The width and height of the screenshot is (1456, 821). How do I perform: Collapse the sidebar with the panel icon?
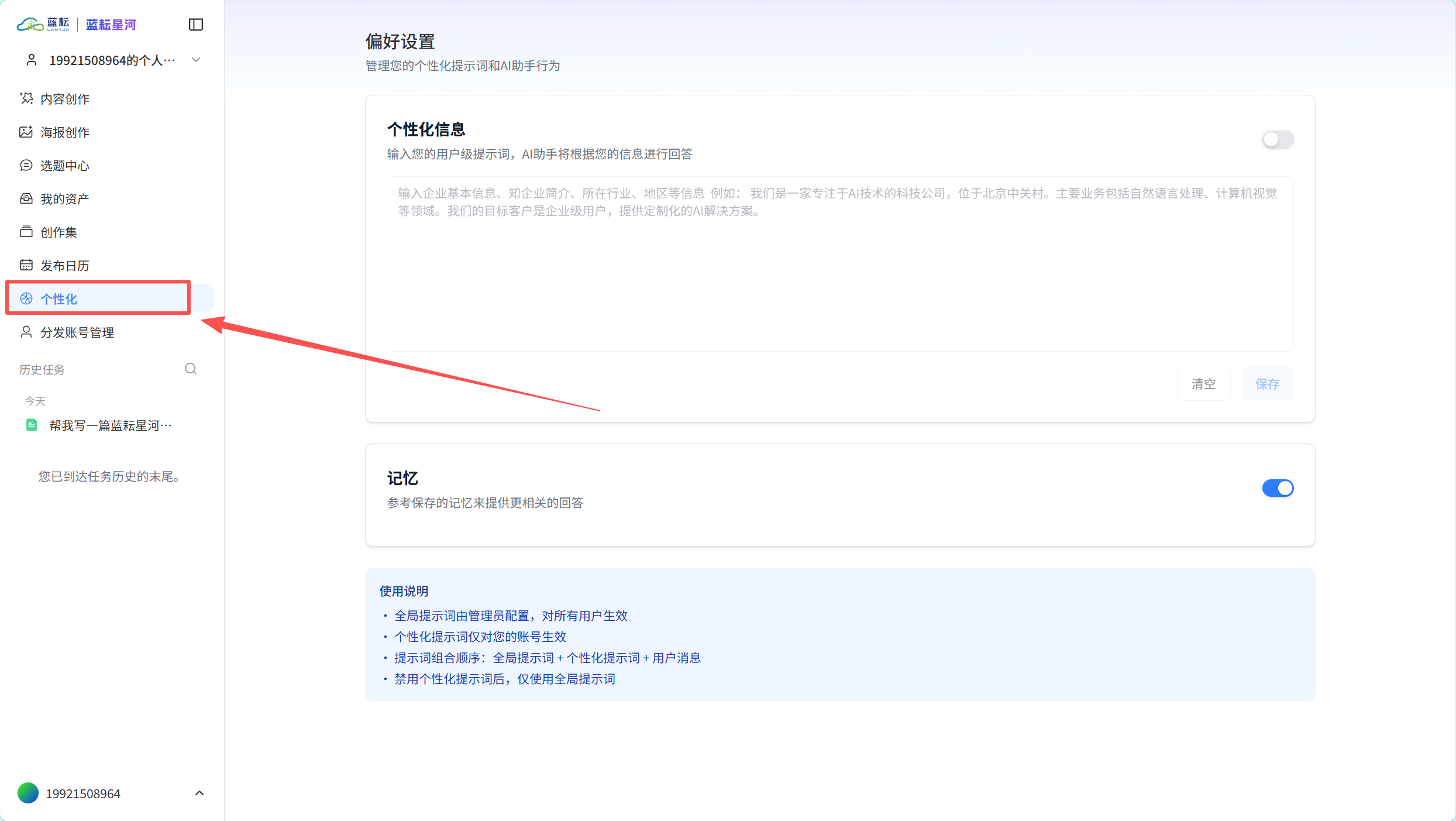pos(196,25)
